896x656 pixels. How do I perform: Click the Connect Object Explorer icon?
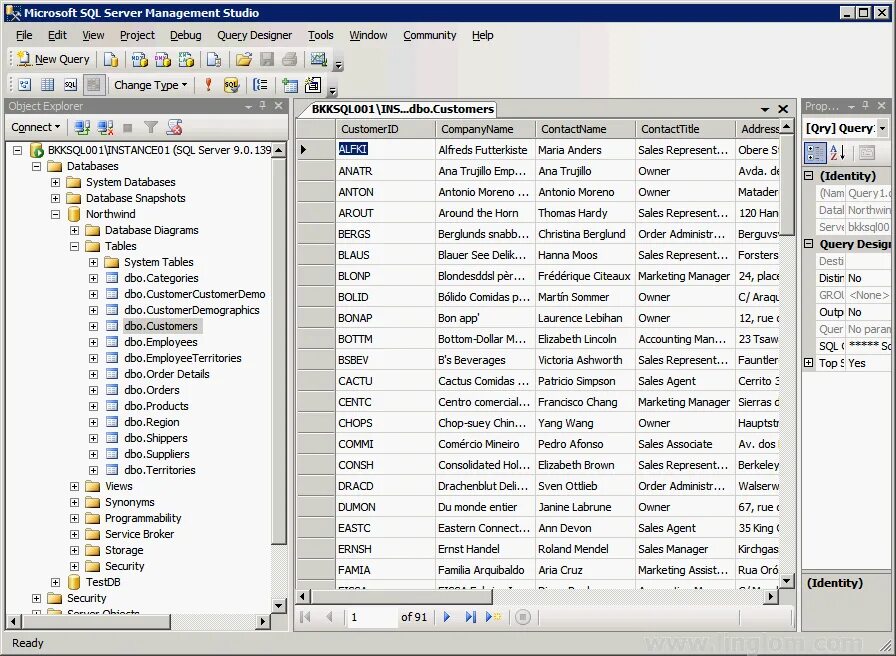(x=82, y=127)
